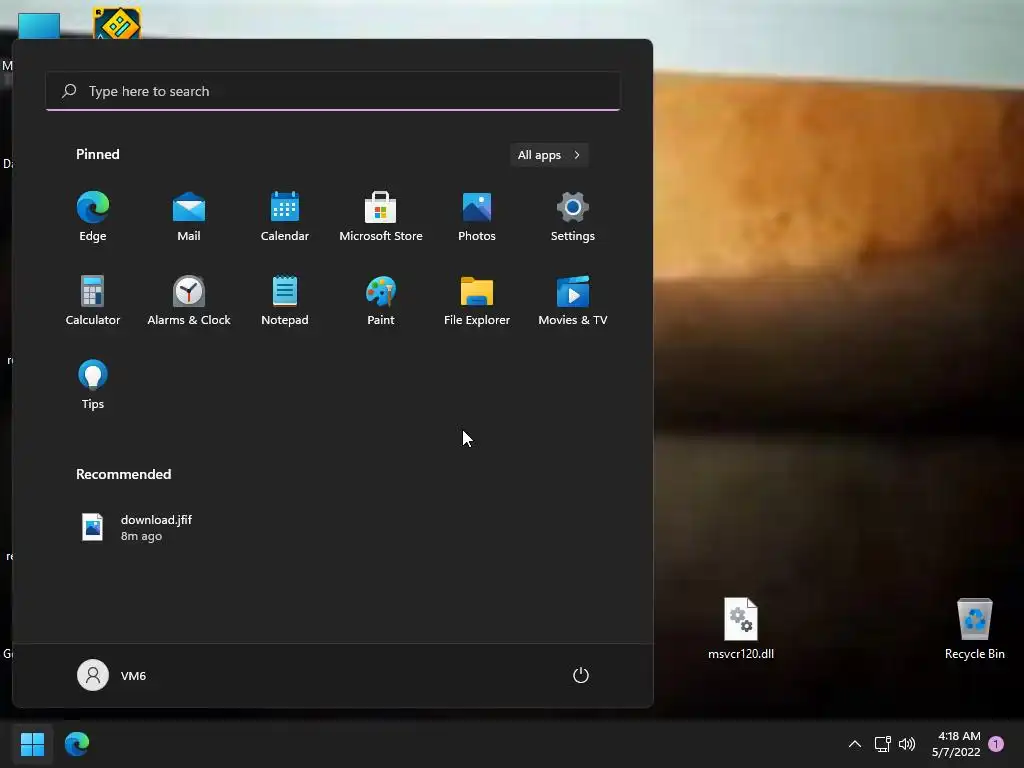This screenshot has height=768, width=1024.
Task: Show All apps list
Action: point(549,155)
